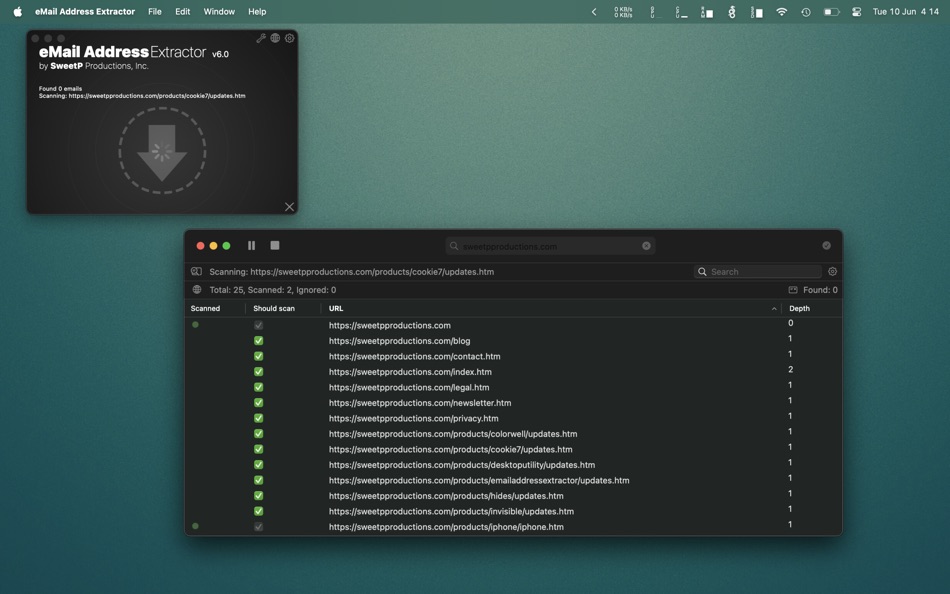The width and height of the screenshot is (950, 594).
Task: Uncheck should-scan for invisible/updates.htm
Action: 259,512
